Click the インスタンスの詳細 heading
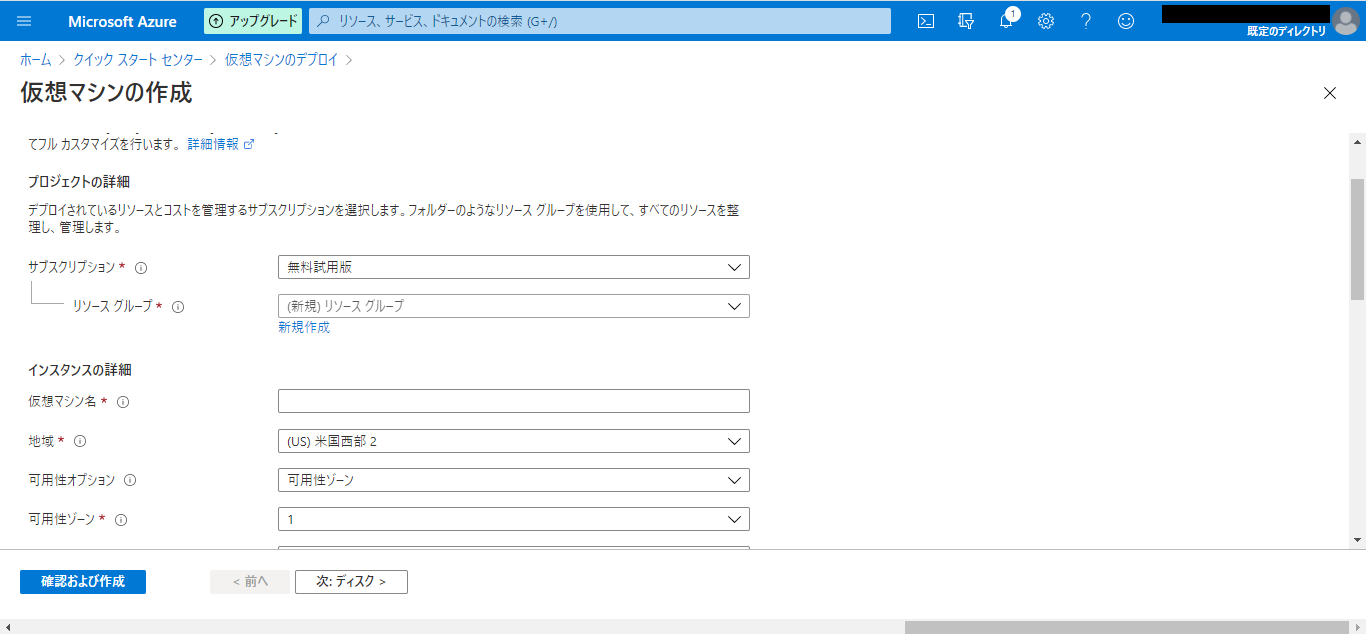Viewport: 1366px width, 634px height. coord(80,370)
